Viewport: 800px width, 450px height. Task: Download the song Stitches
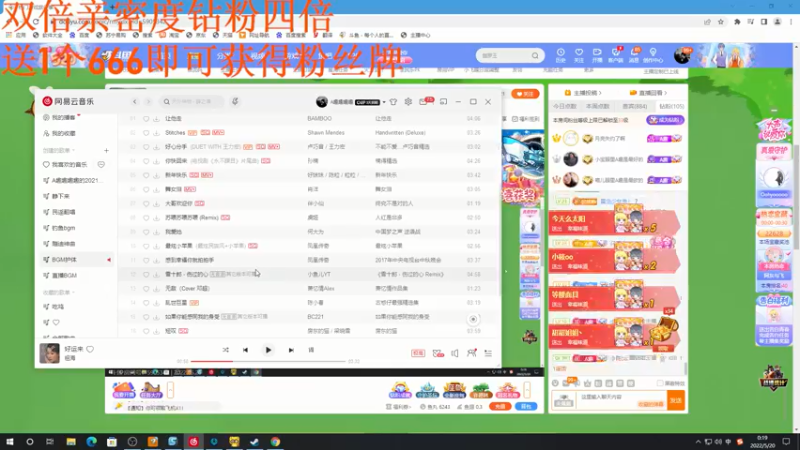pyautogui.click(x=156, y=133)
